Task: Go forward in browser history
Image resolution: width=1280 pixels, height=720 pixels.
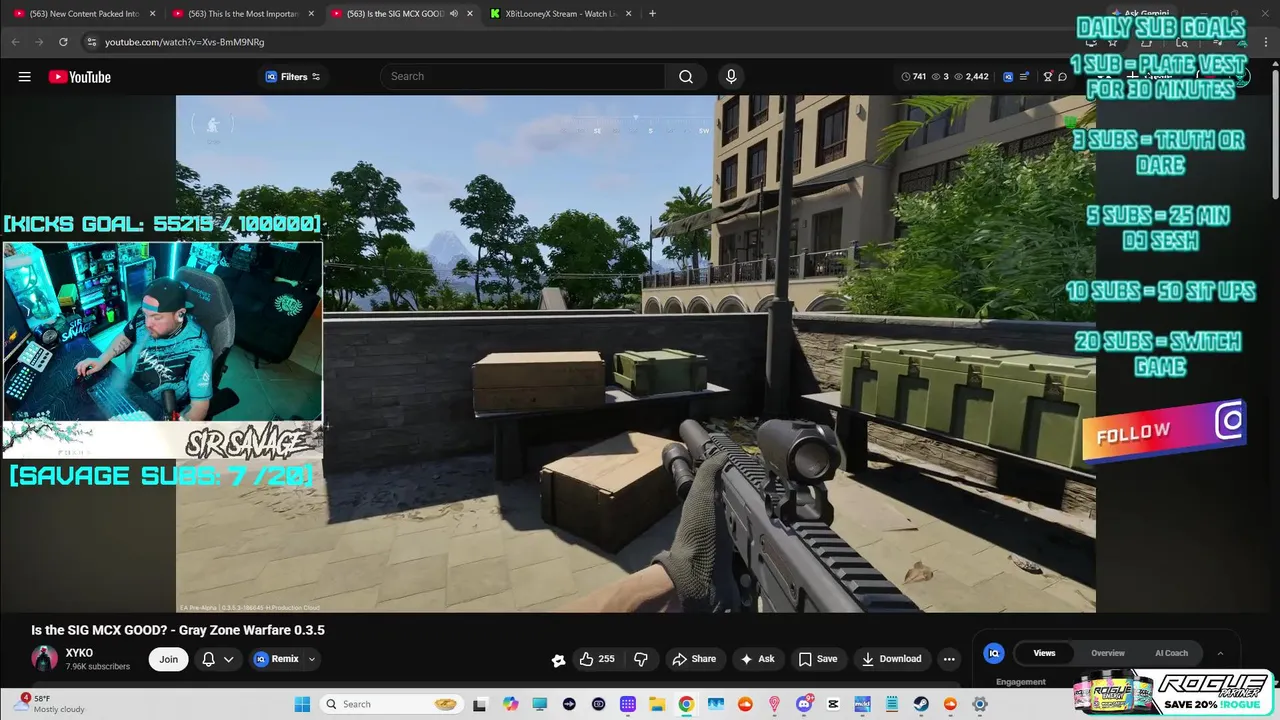Action: 39,42
